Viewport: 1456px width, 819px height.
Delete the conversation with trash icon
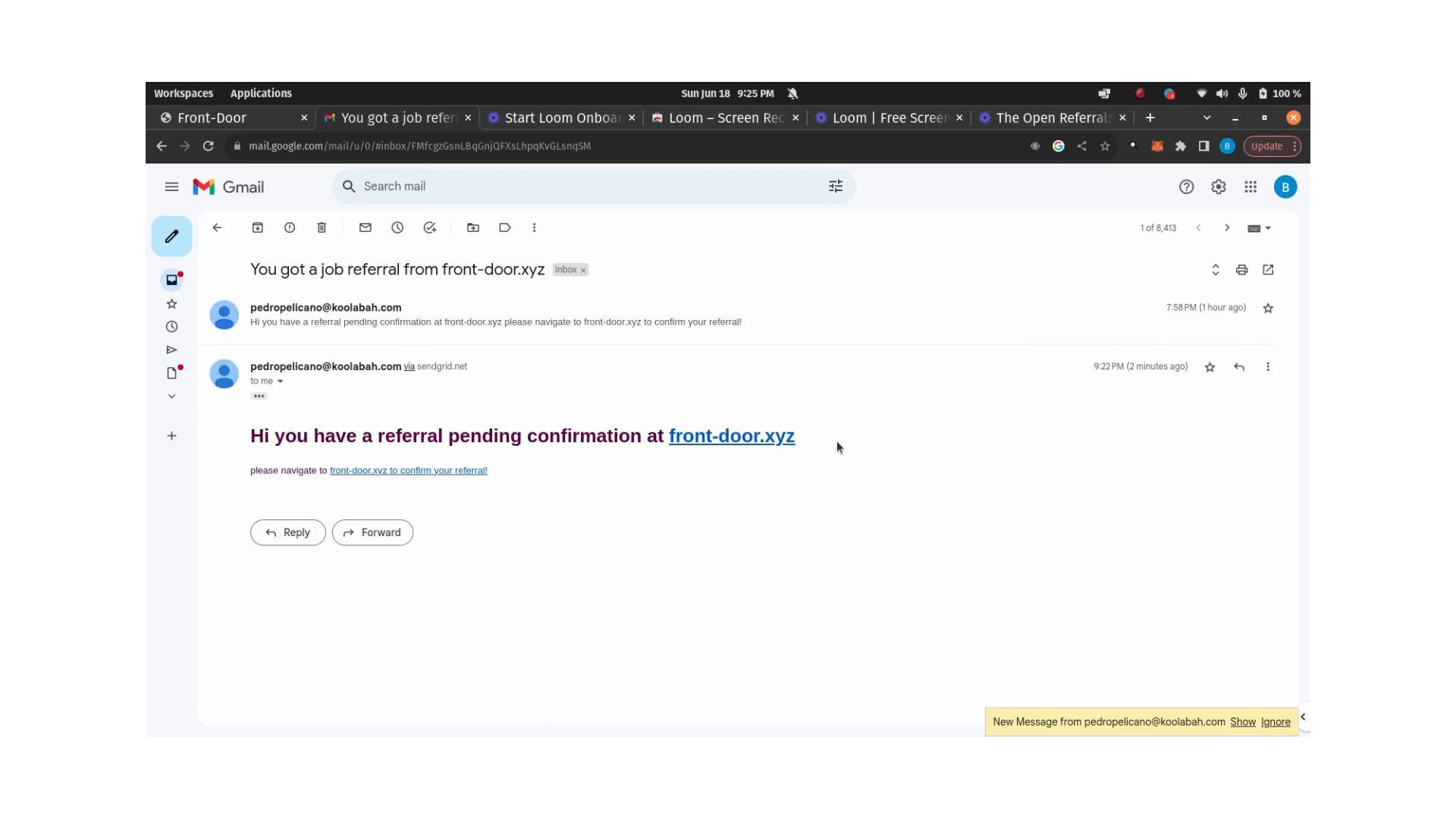(322, 227)
